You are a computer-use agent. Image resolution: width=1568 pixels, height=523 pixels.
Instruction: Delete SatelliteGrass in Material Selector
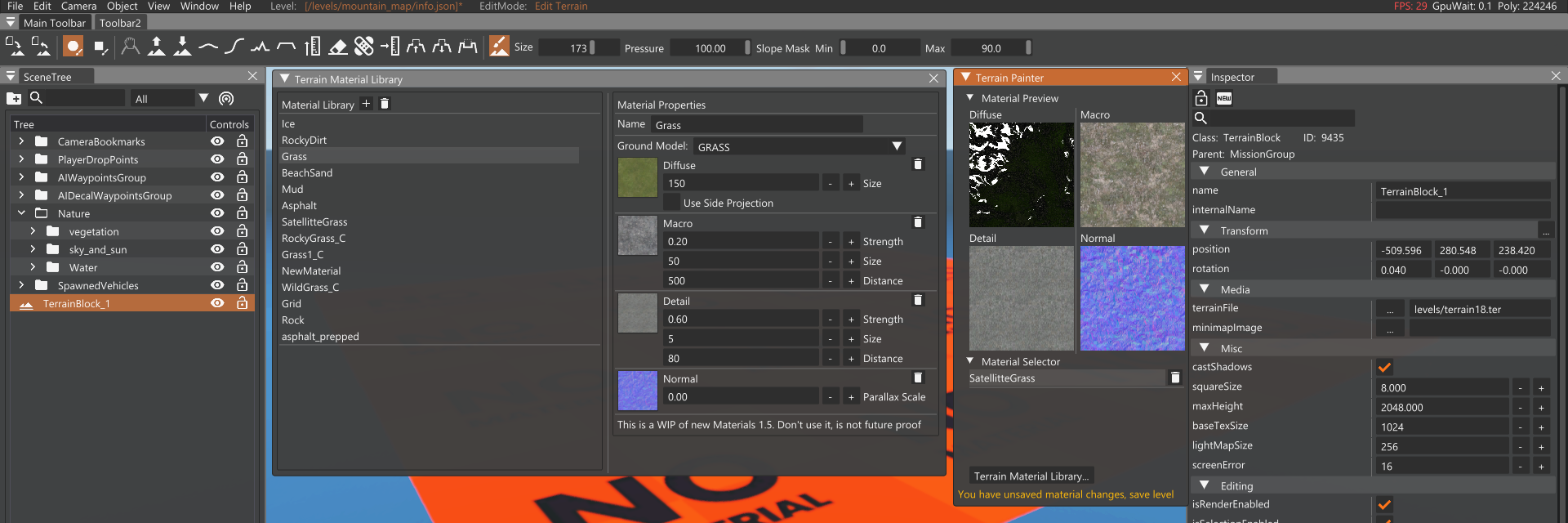[x=1175, y=378]
